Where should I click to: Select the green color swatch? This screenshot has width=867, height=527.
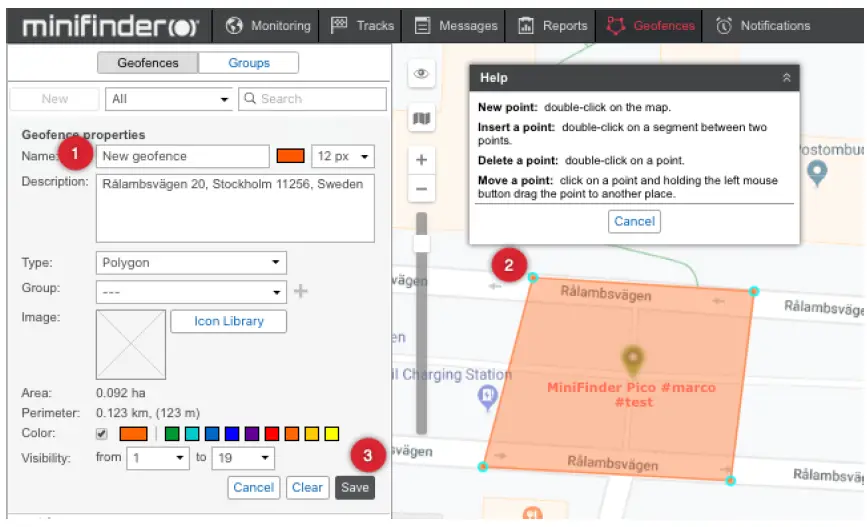click(172, 434)
